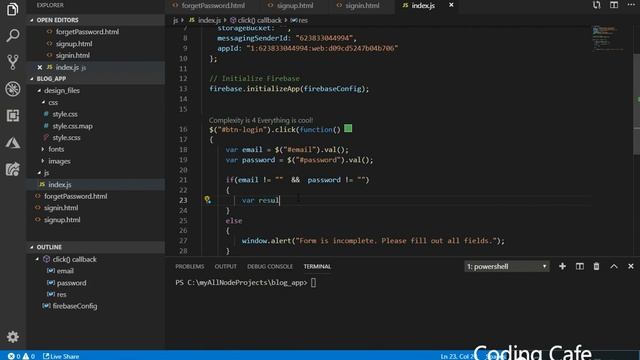Screen dimensions: 640x360
Task: Close the index.js editor tab
Action: pos(451,5)
